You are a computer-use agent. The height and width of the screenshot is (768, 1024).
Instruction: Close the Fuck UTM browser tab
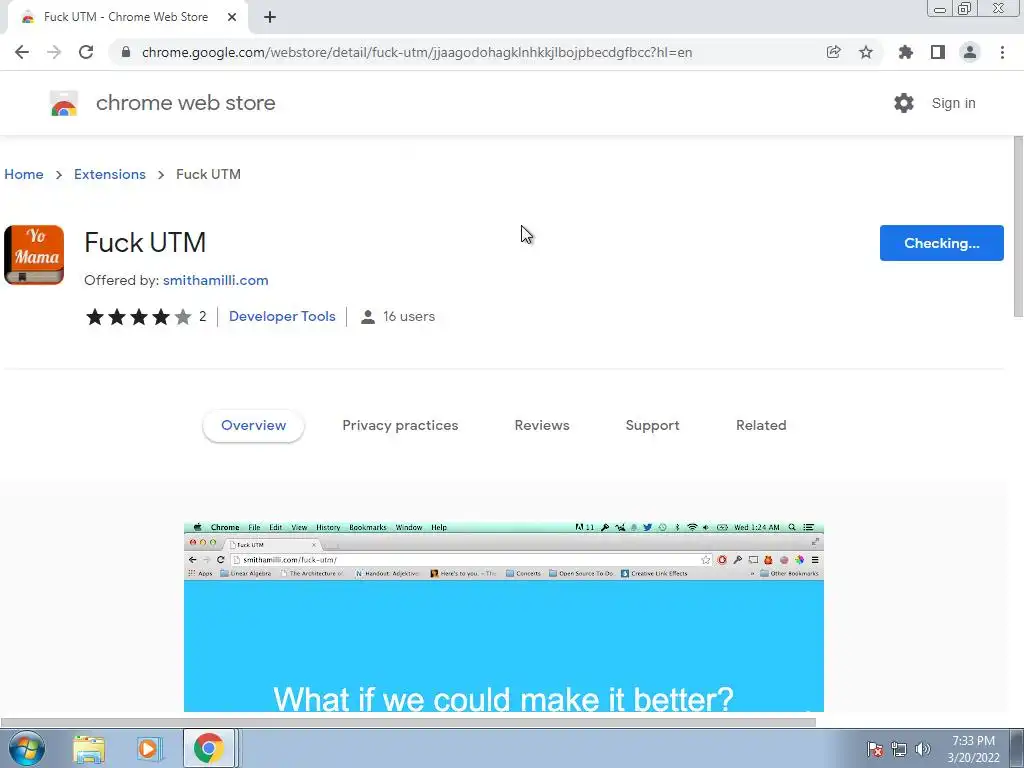tap(232, 17)
